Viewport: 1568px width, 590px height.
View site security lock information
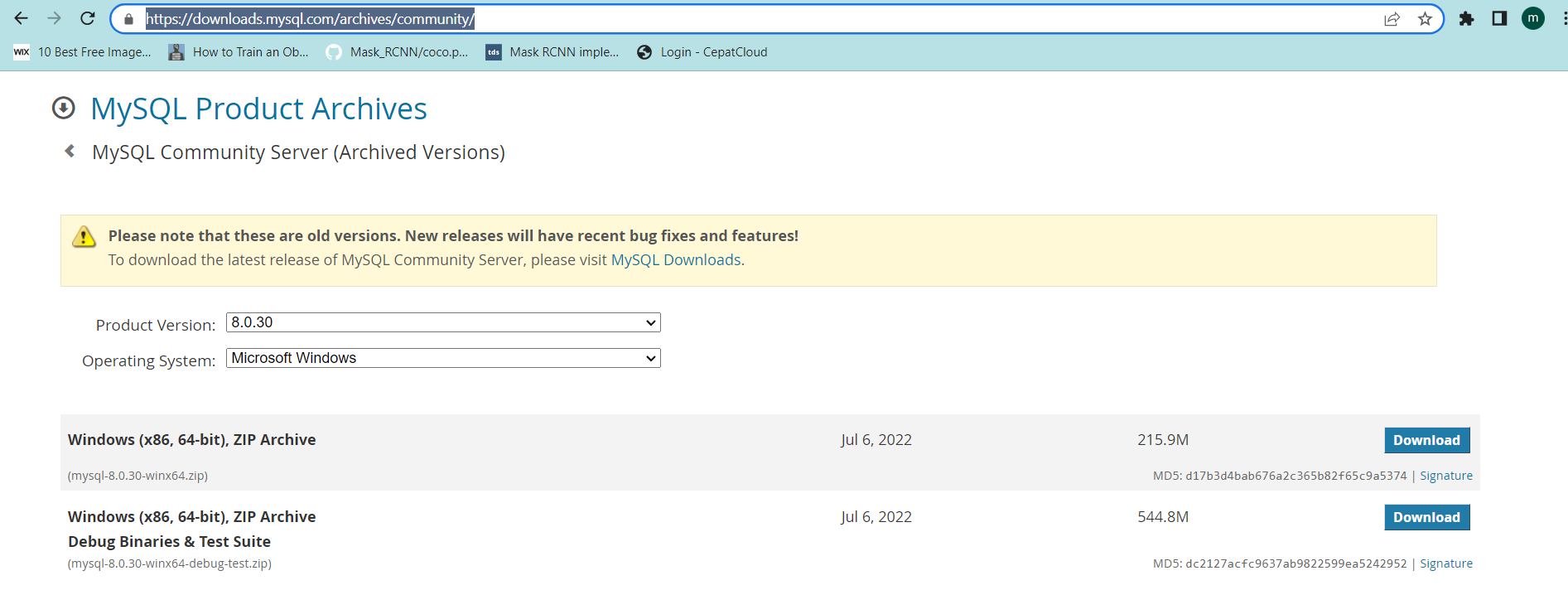(128, 19)
